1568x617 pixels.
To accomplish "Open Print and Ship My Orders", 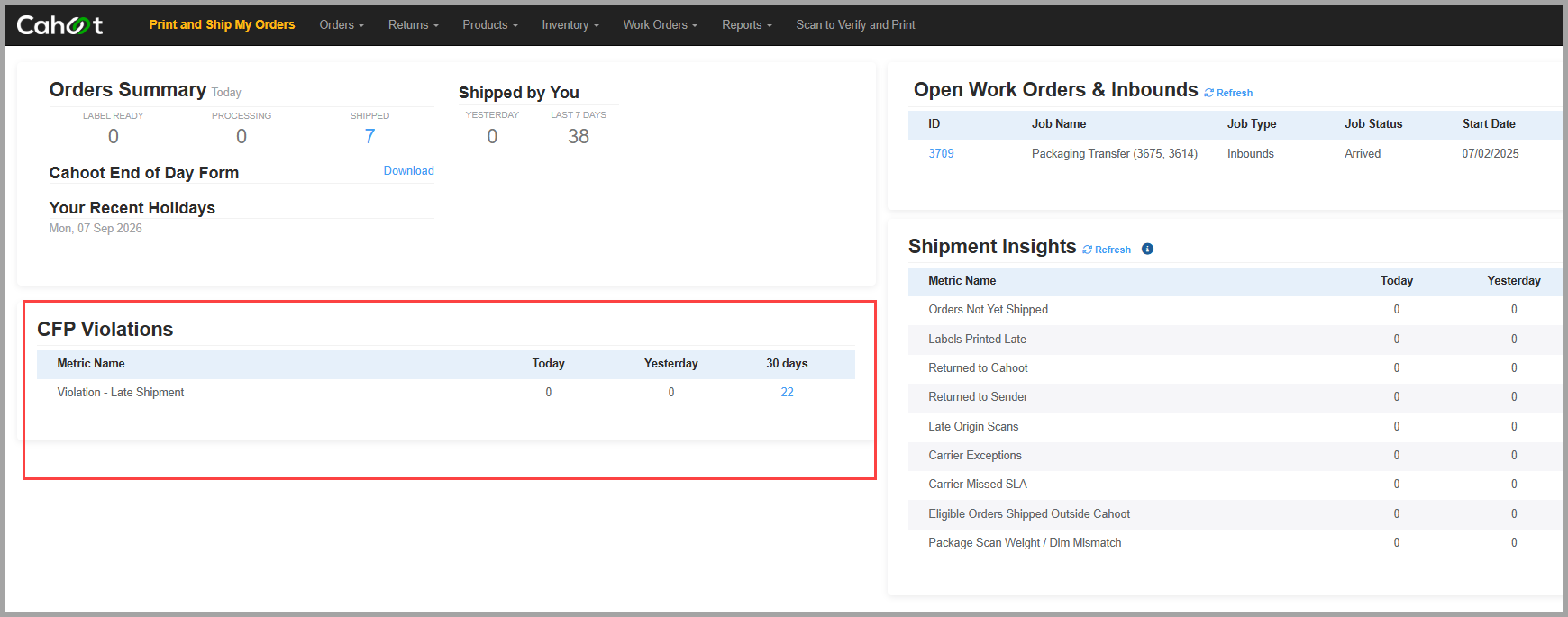I will [x=222, y=24].
